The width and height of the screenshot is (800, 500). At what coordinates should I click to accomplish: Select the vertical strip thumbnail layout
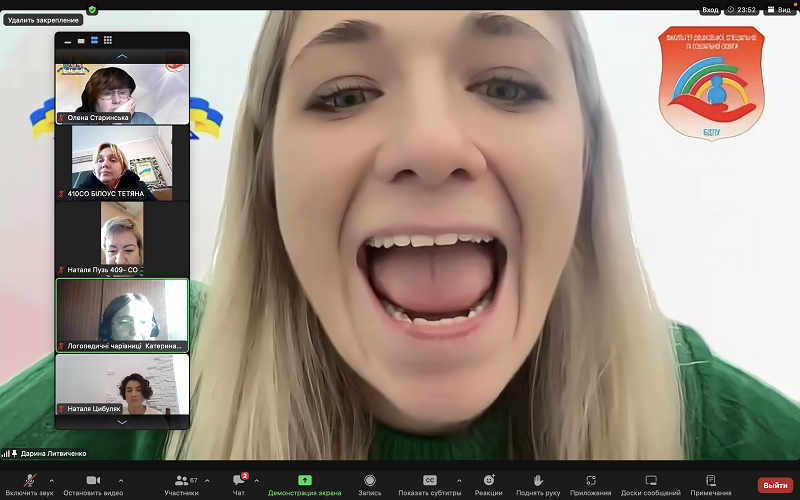[x=94, y=40]
